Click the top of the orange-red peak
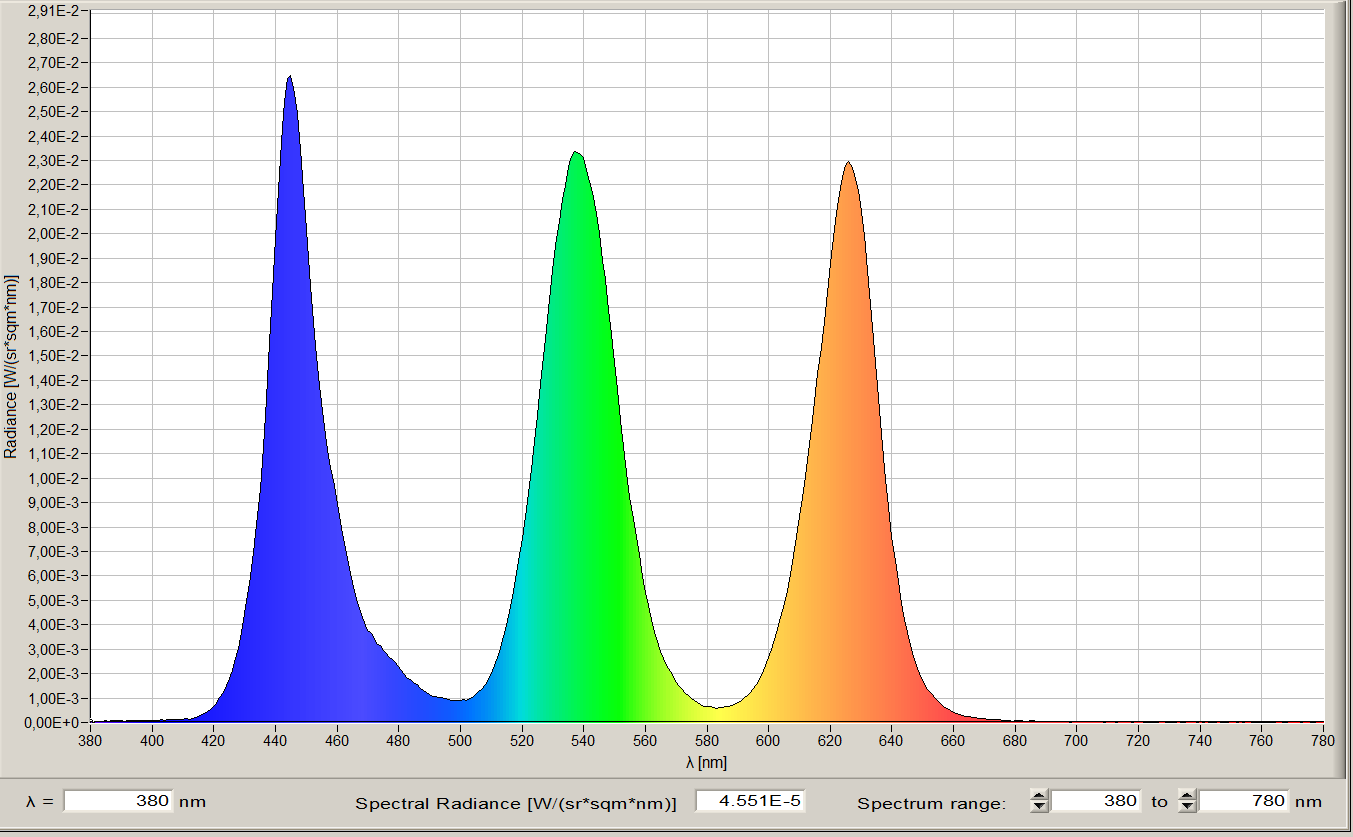Screen dimensions: 1353x837 pos(848,163)
